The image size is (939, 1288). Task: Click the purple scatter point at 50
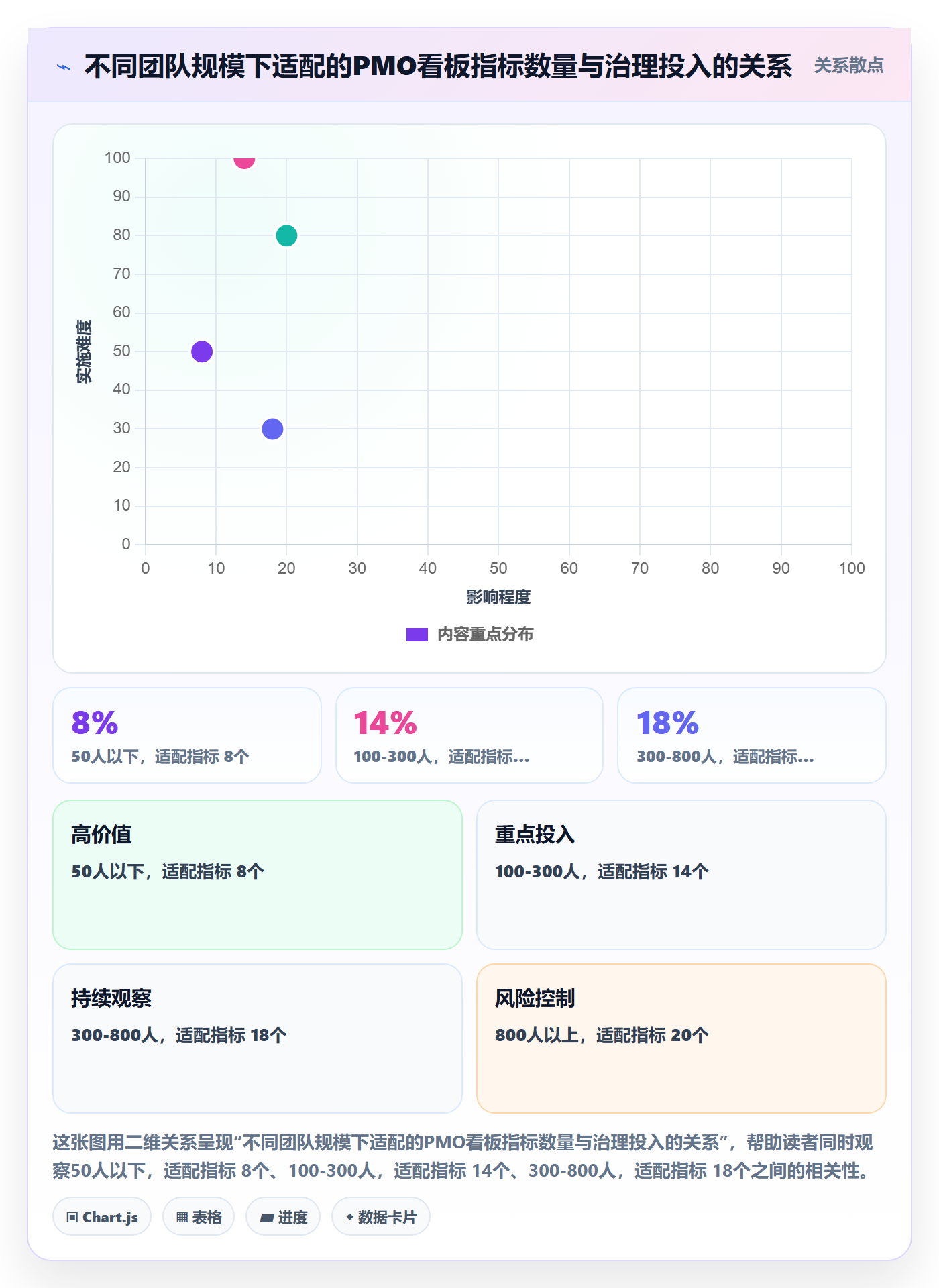coord(202,352)
